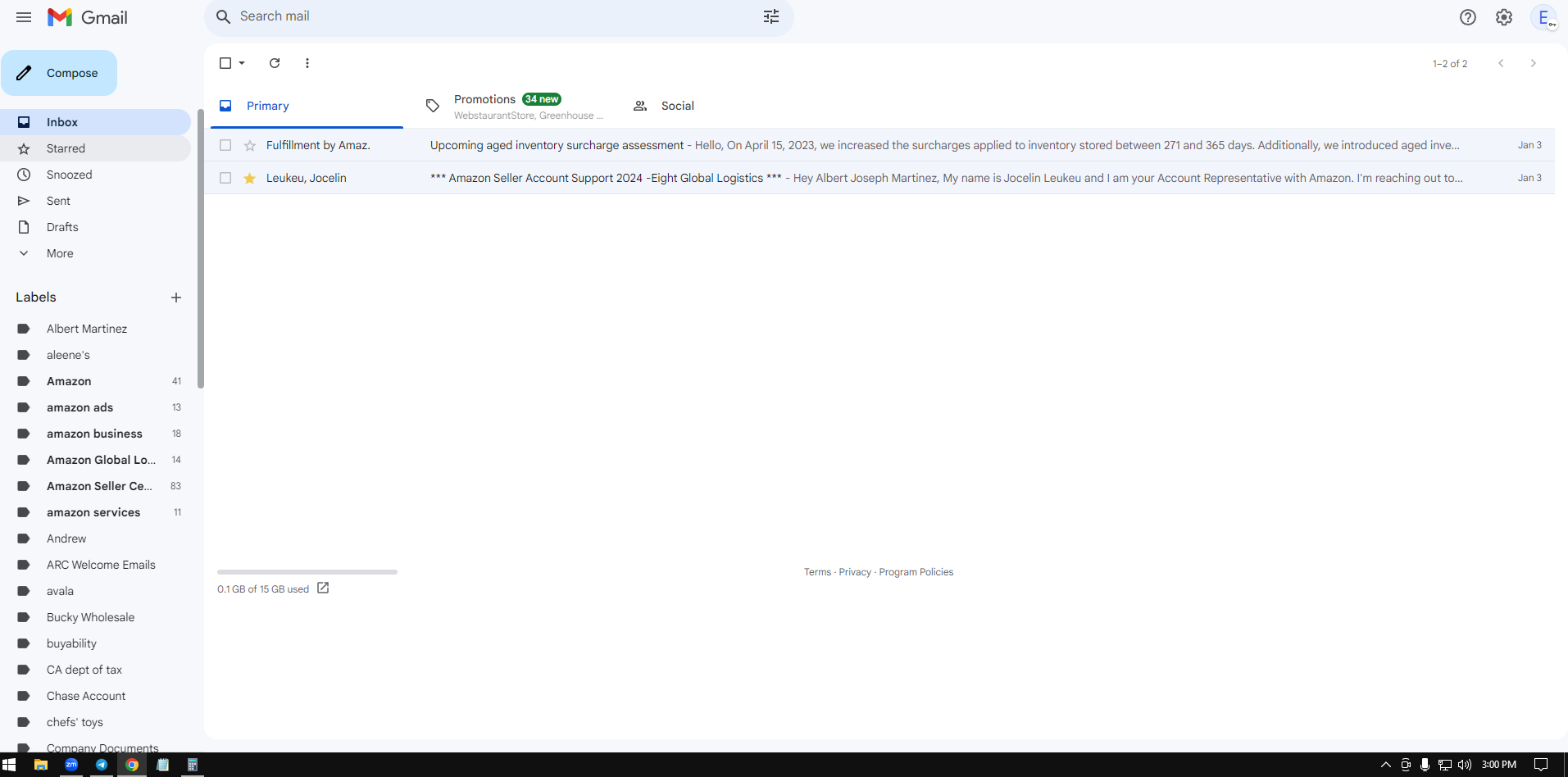Open the select dropdown arrow beside checkbox

[242, 63]
